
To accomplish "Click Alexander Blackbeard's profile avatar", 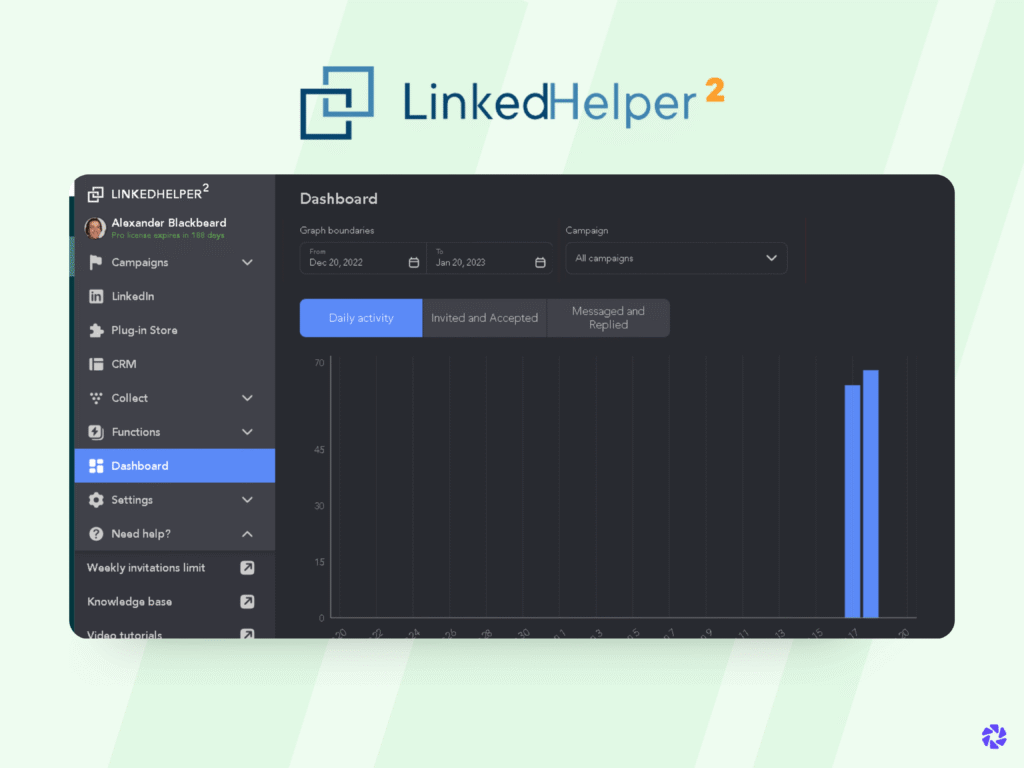I will pyautogui.click(x=94, y=227).
